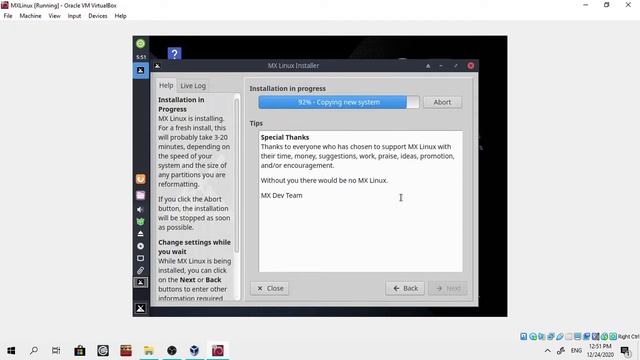Click the VirtualBox hard disk status icon
Image resolution: width=640 pixels, height=360 pixels.
click(x=524, y=336)
